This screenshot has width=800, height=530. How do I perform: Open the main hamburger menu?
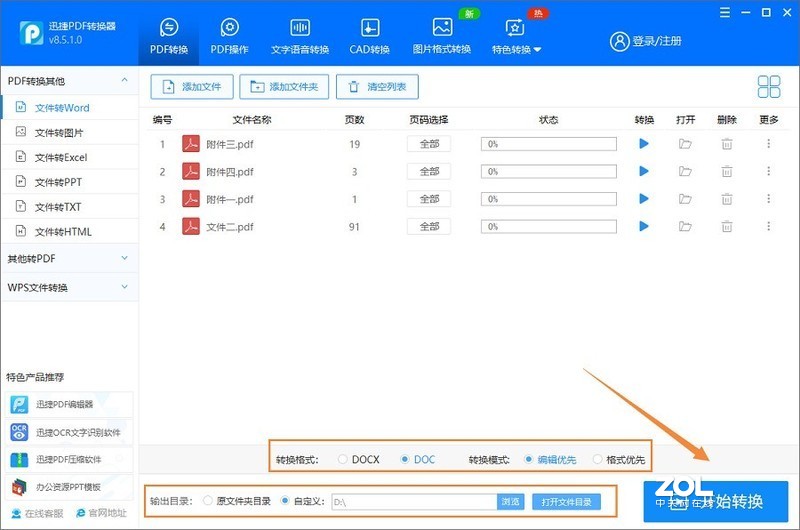tap(724, 13)
